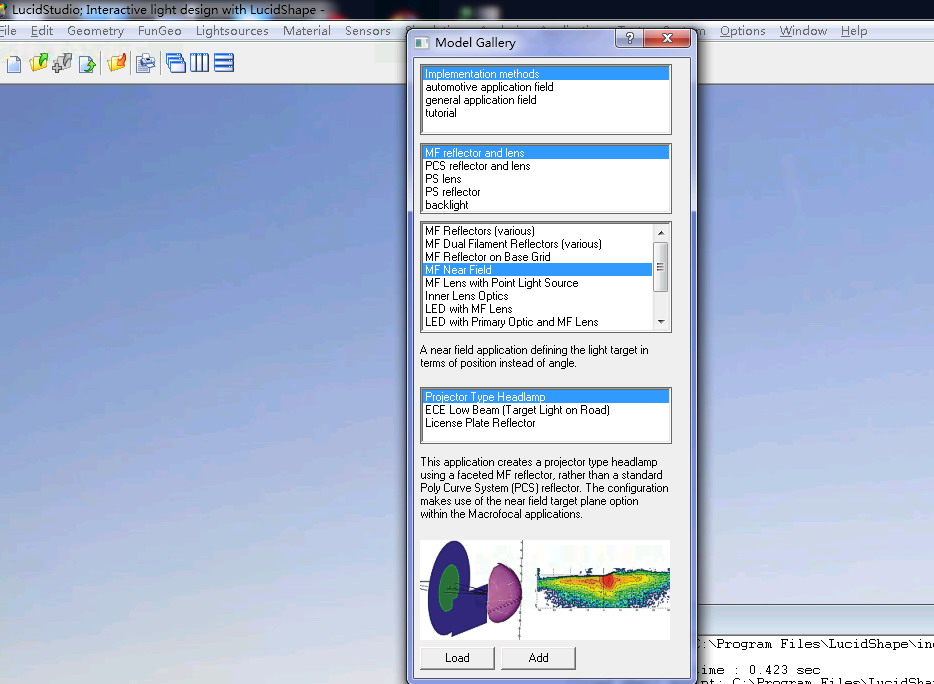Select 'MF Reflector on Base Grid' item
934x684 pixels.
coord(537,257)
